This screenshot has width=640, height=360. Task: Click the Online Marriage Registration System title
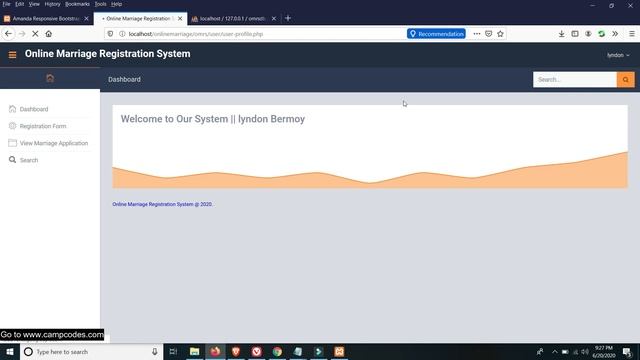[107, 54]
